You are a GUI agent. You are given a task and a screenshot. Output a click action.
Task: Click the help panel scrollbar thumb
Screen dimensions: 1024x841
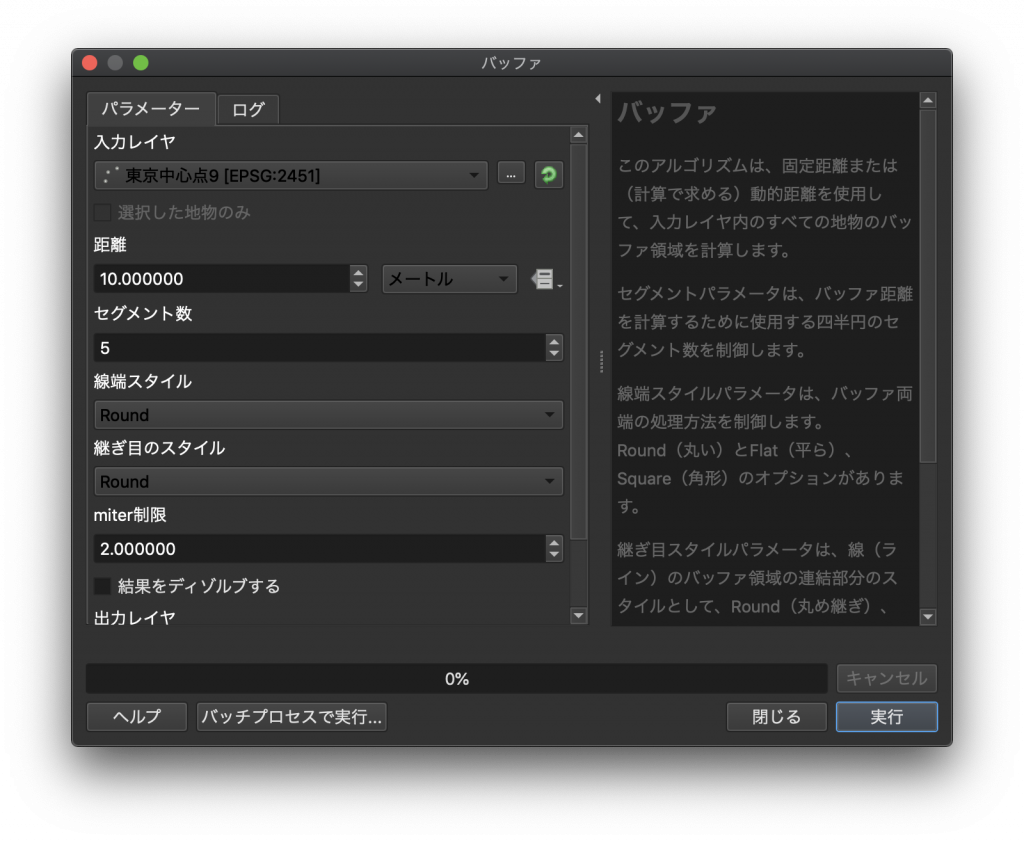click(x=927, y=286)
